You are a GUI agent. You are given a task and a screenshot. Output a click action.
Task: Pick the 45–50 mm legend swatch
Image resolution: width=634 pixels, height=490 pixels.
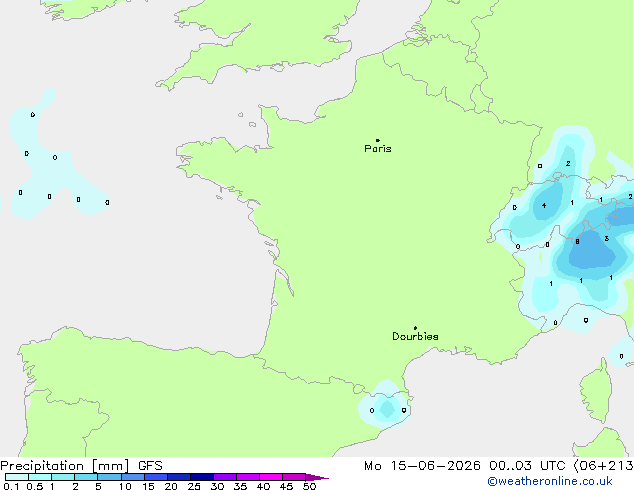point(294,477)
